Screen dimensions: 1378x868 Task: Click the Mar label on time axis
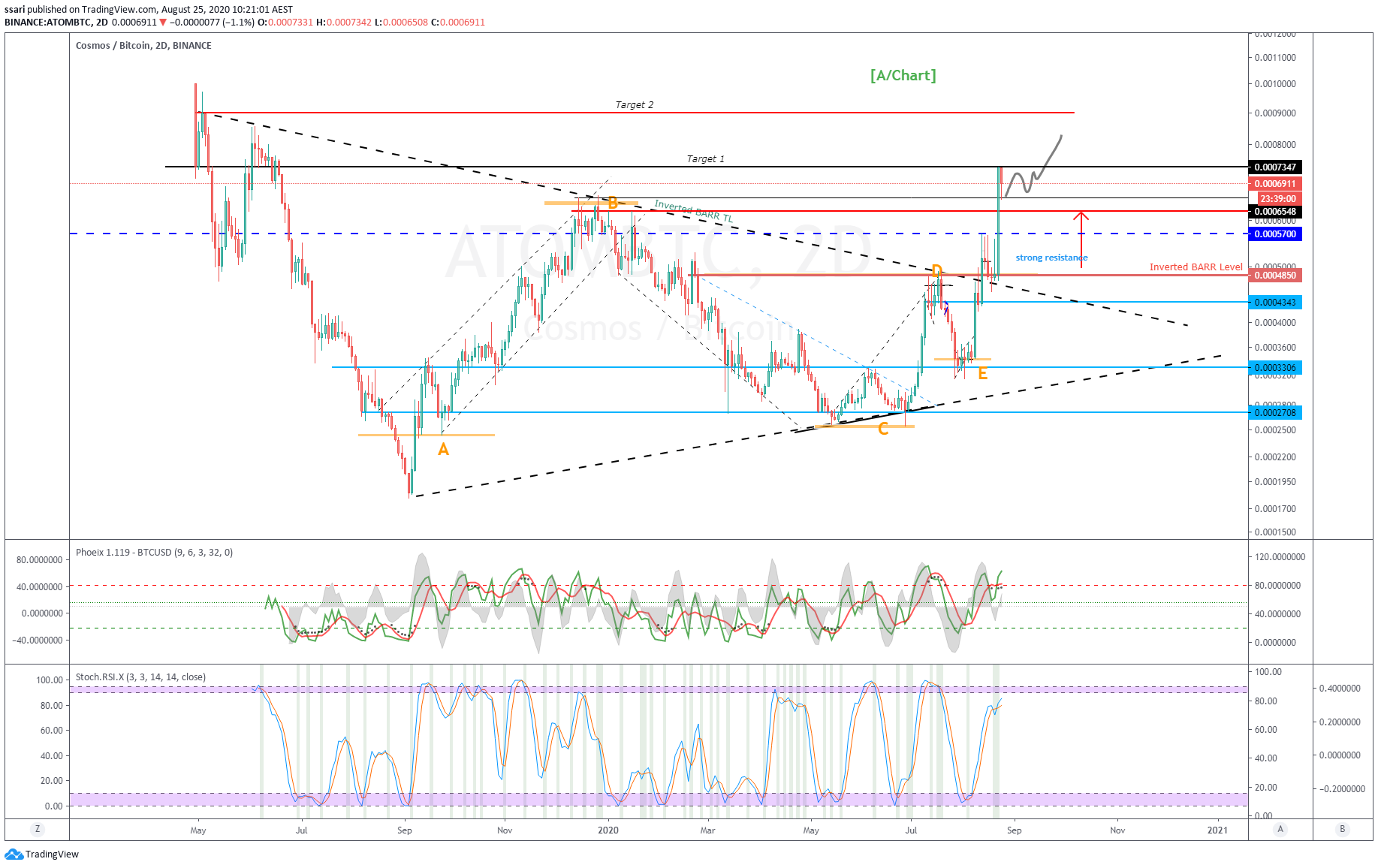tap(707, 830)
